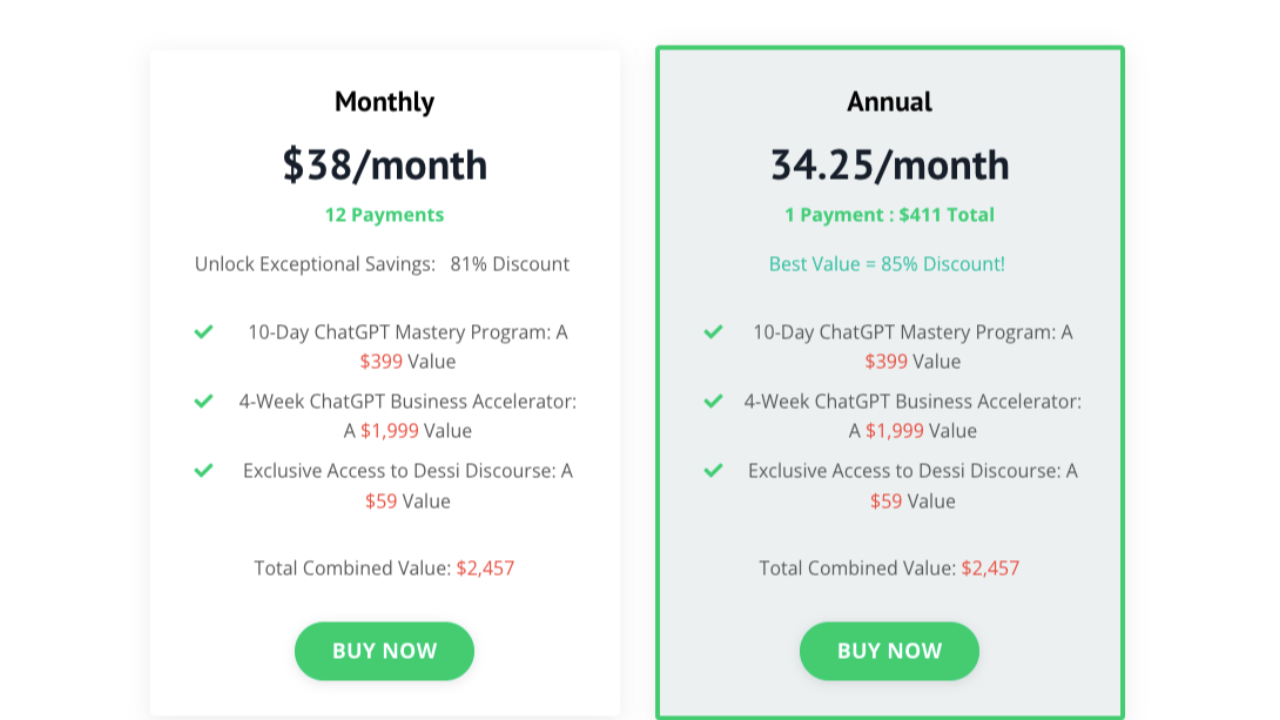Select the Annual plan heading
Screen dimensions: 1280x720
point(889,102)
